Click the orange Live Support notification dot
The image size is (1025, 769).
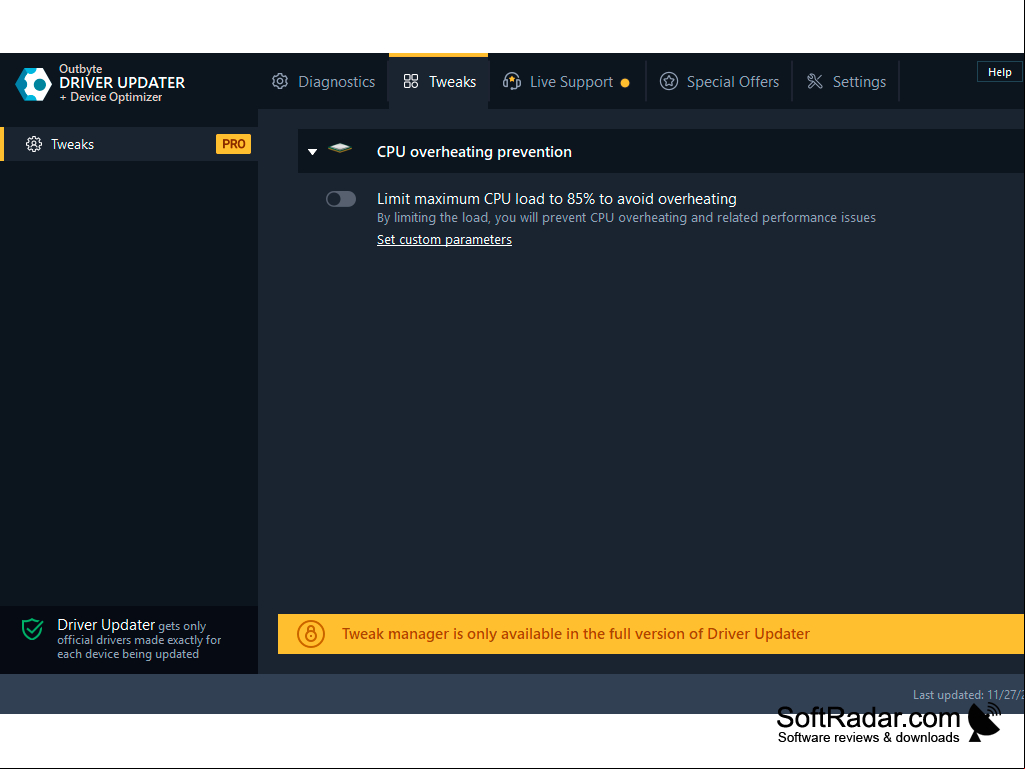(x=625, y=82)
